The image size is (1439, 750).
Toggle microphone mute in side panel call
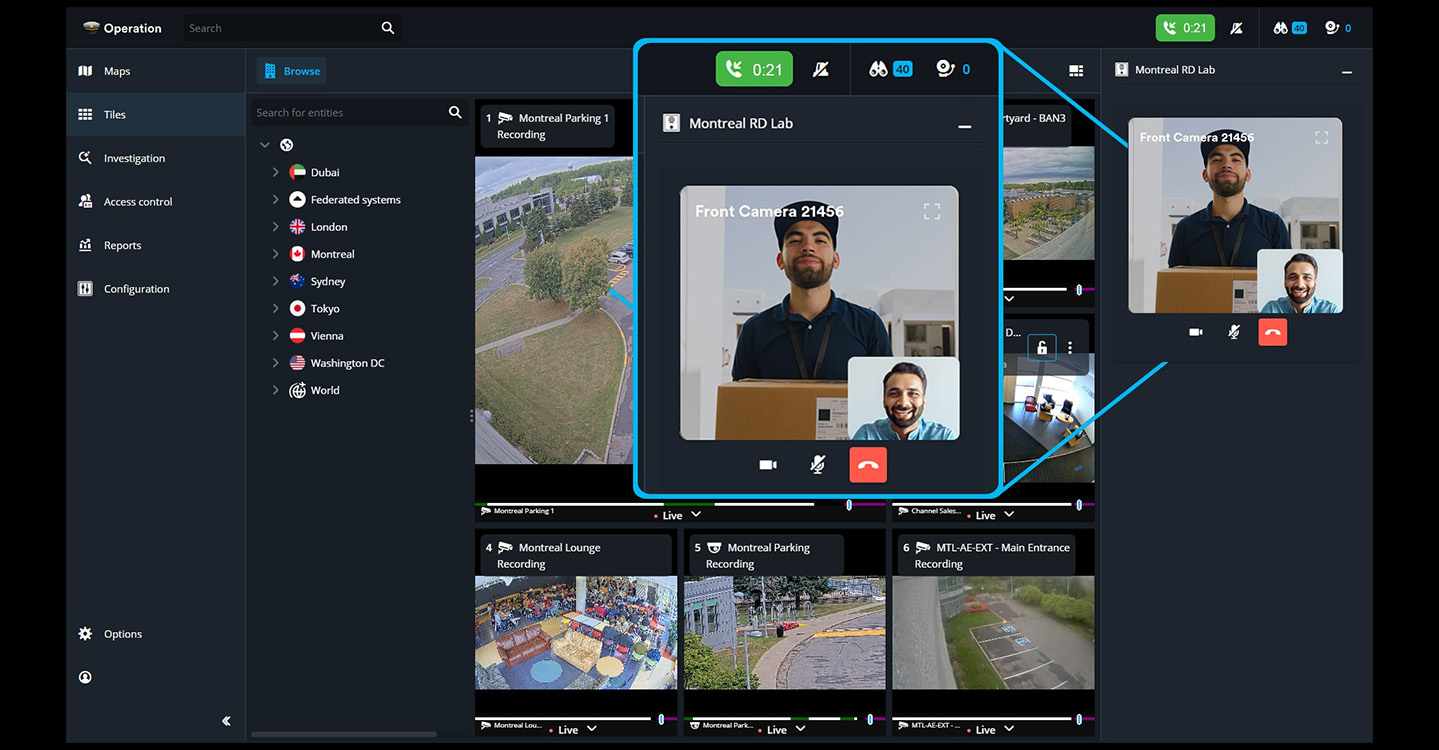[x=1234, y=332]
